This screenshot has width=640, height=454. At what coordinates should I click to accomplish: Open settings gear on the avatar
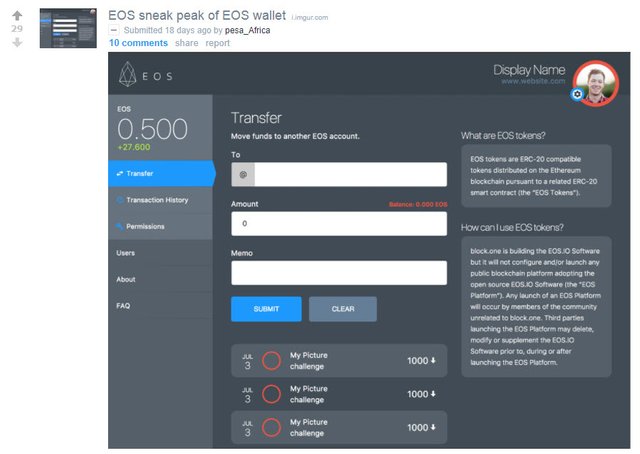[577, 94]
